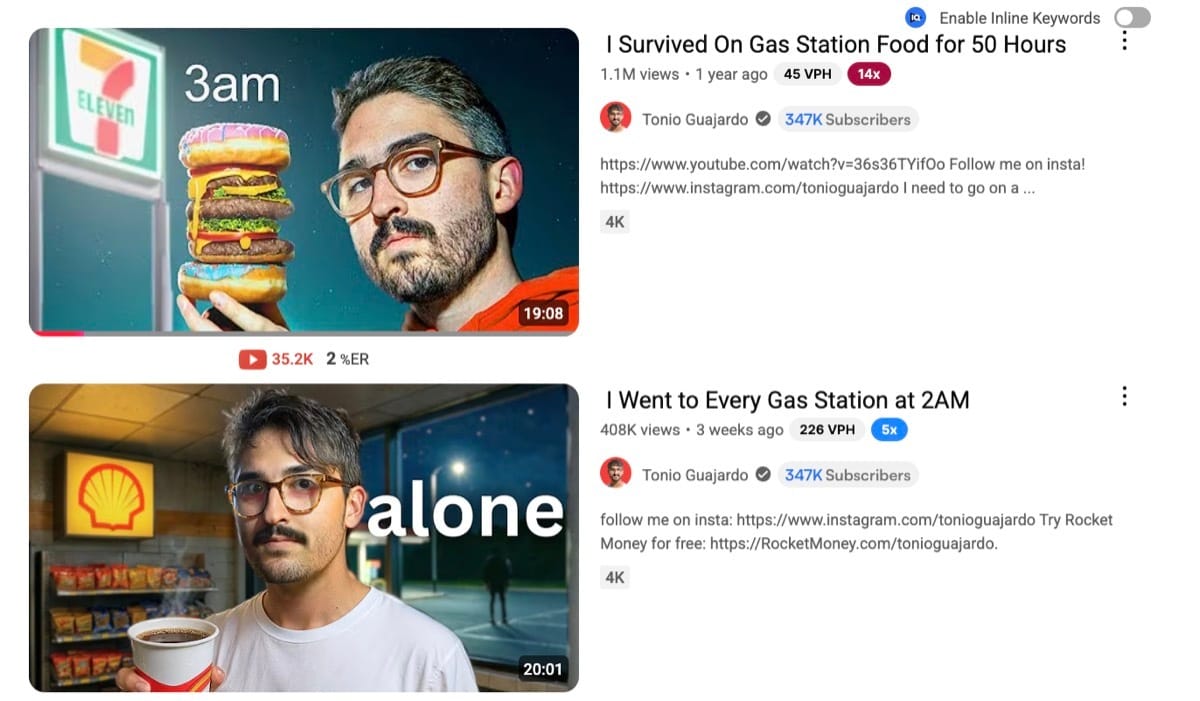Click the blue 5x outlier badge
The height and width of the screenshot is (701, 1200).
pos(889,430)
